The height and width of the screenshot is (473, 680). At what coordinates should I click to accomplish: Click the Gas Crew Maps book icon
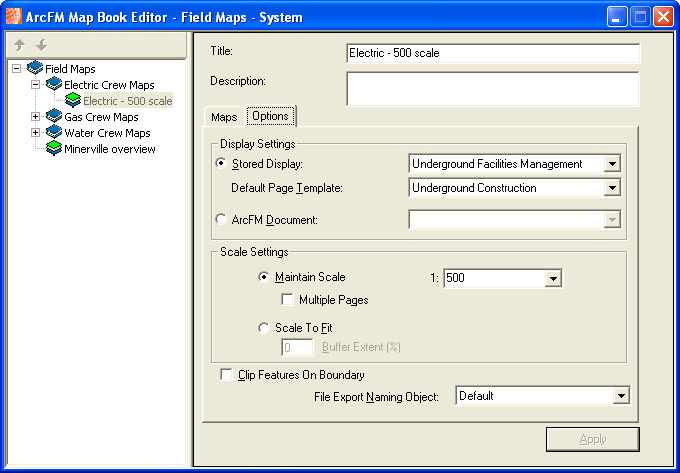tap(54, 116)
